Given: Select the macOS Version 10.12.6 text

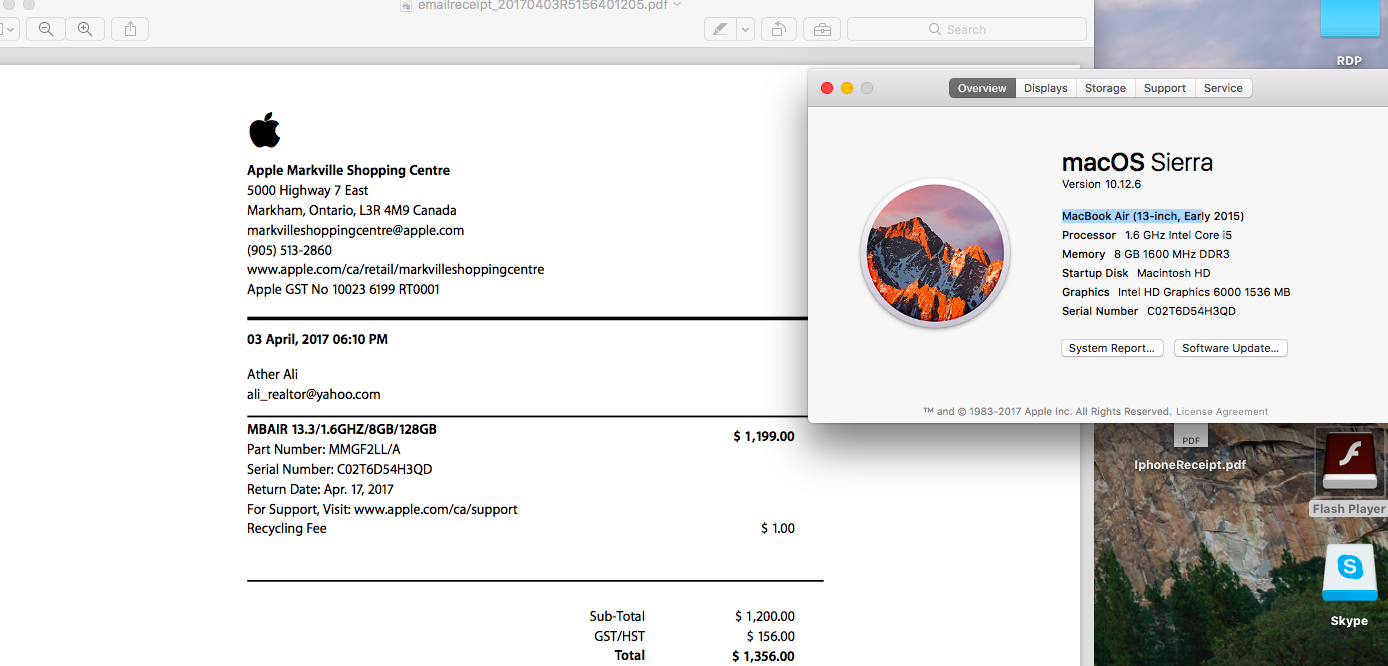Looking at the screenshot, I should click(1101, 184).
